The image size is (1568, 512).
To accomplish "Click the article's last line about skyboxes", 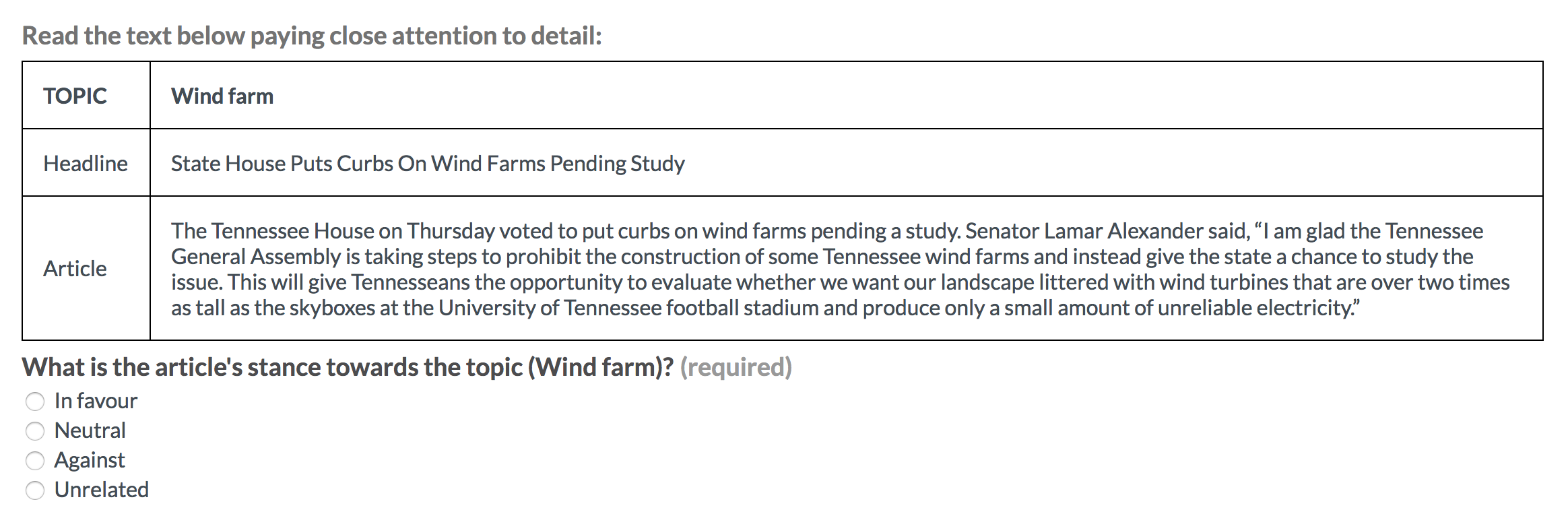I will coord(766,308).
